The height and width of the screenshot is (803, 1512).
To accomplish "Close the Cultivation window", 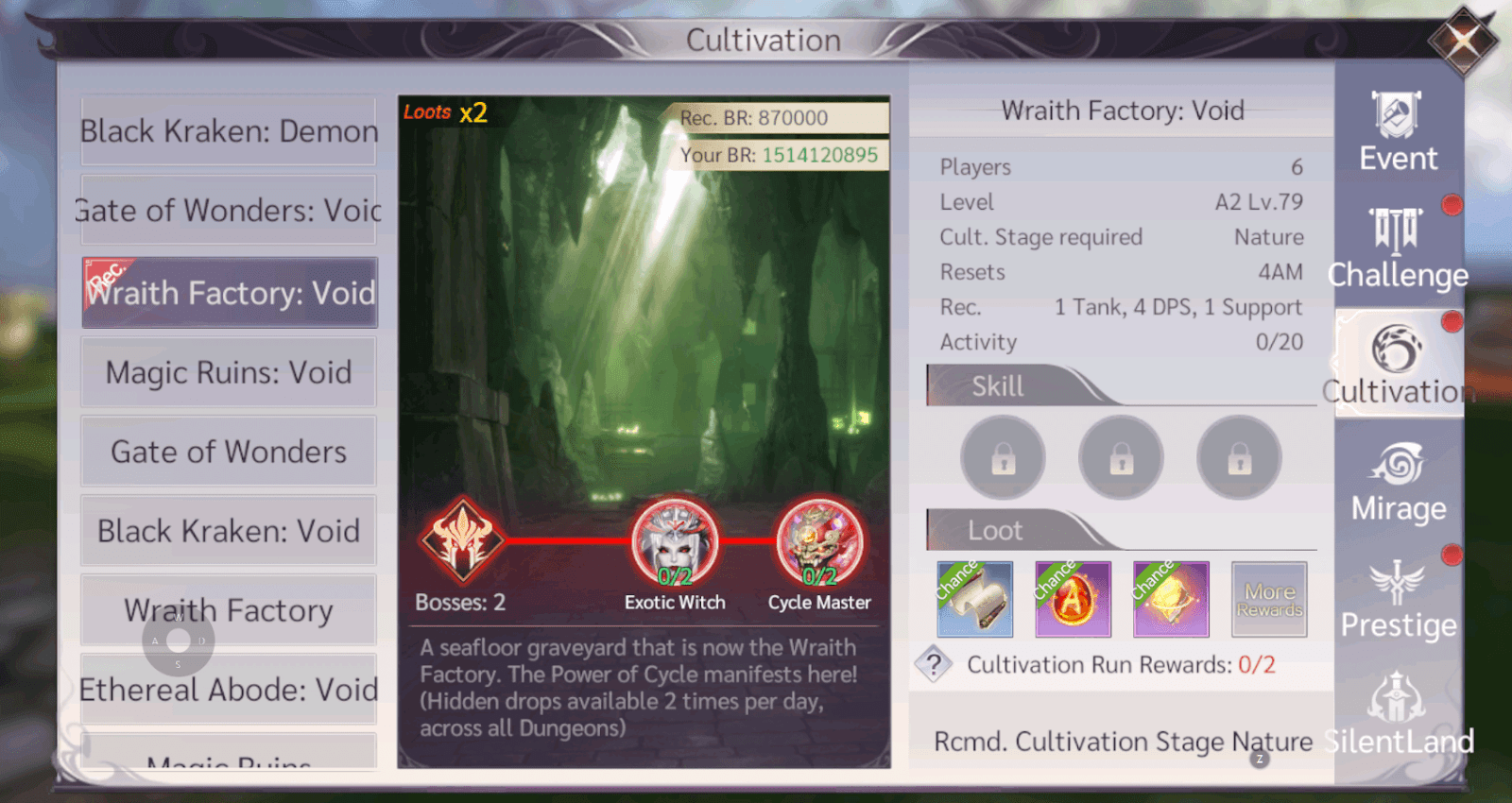I will tap(1463, 41).
